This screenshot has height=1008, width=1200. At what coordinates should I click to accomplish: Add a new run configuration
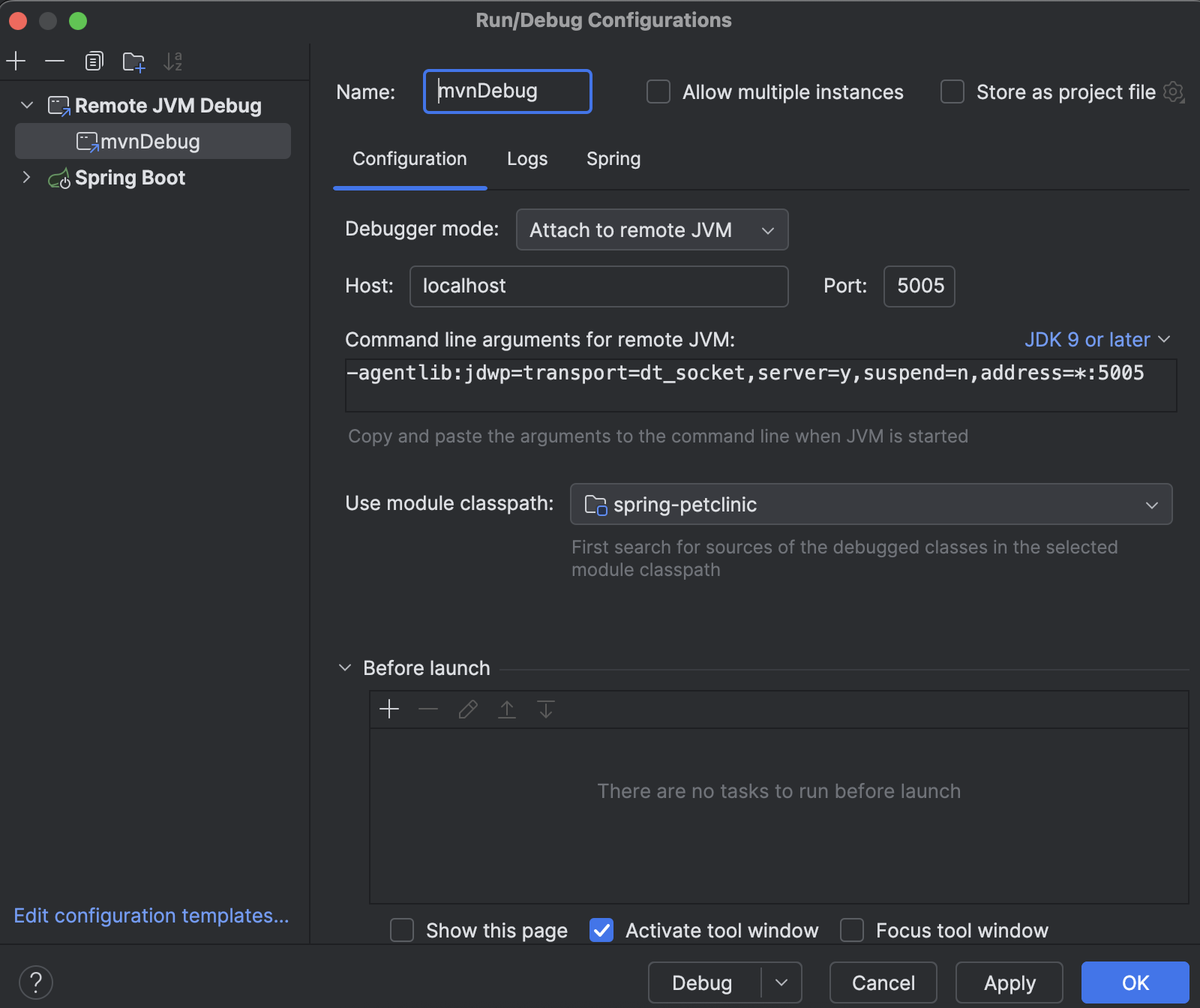(x=16, y=61)
